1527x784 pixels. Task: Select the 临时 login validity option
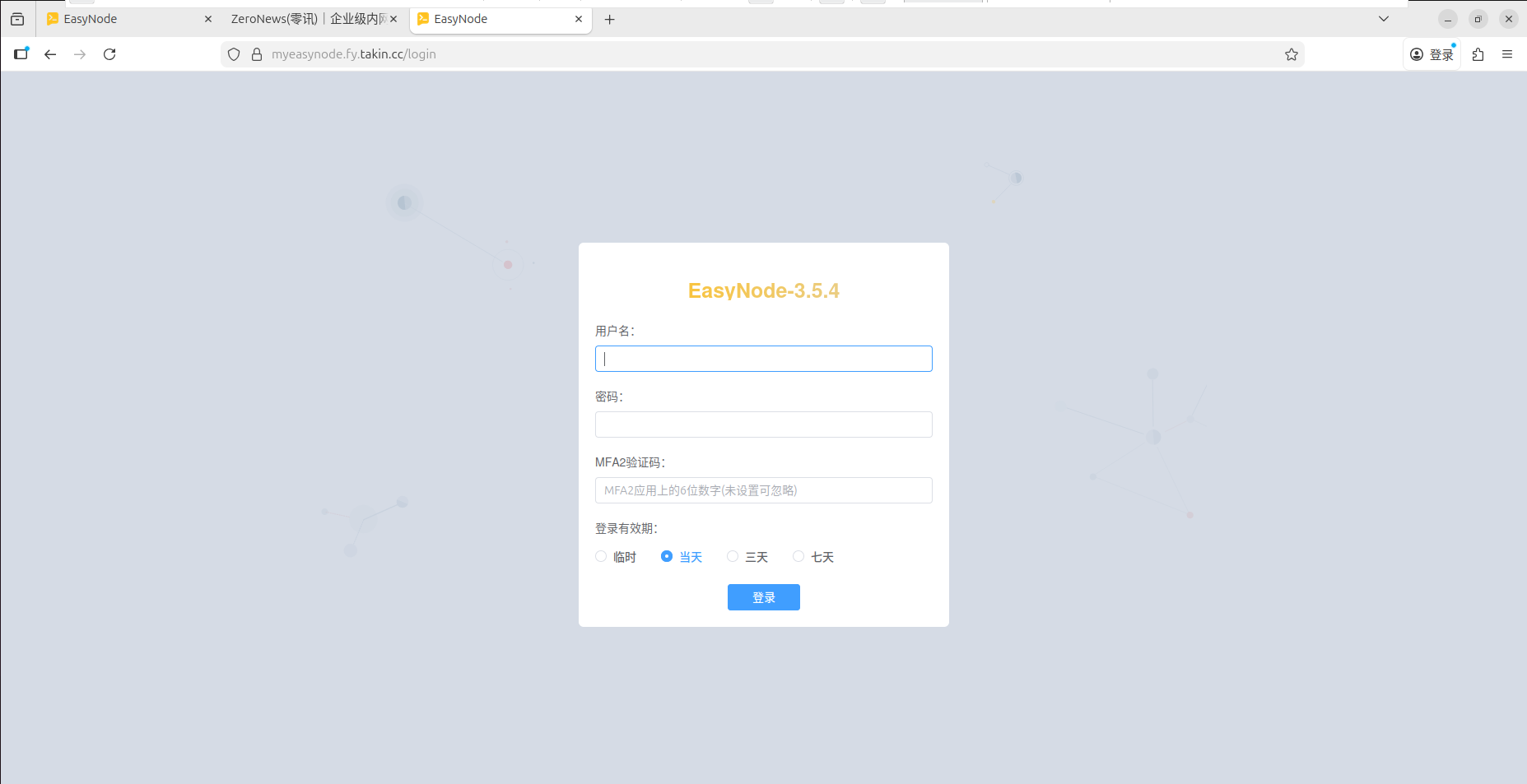coord(601,557)
